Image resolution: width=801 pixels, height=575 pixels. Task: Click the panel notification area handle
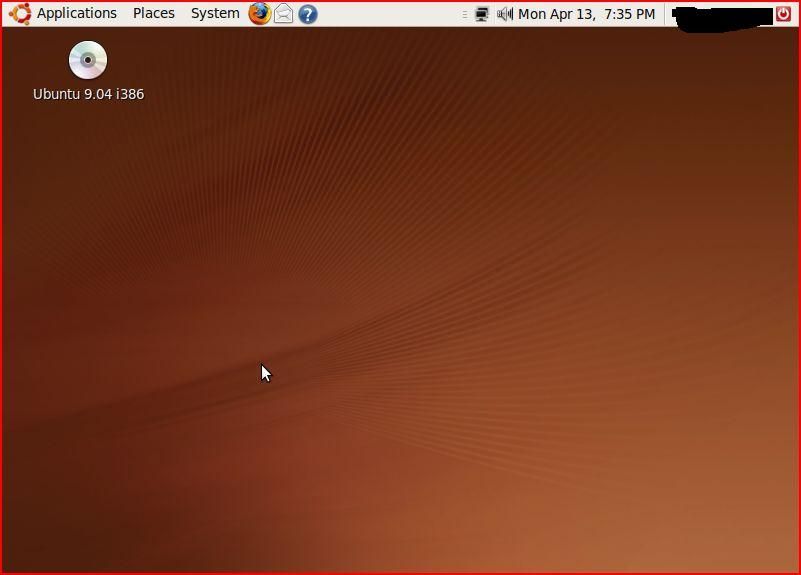(x=464, y=15)
